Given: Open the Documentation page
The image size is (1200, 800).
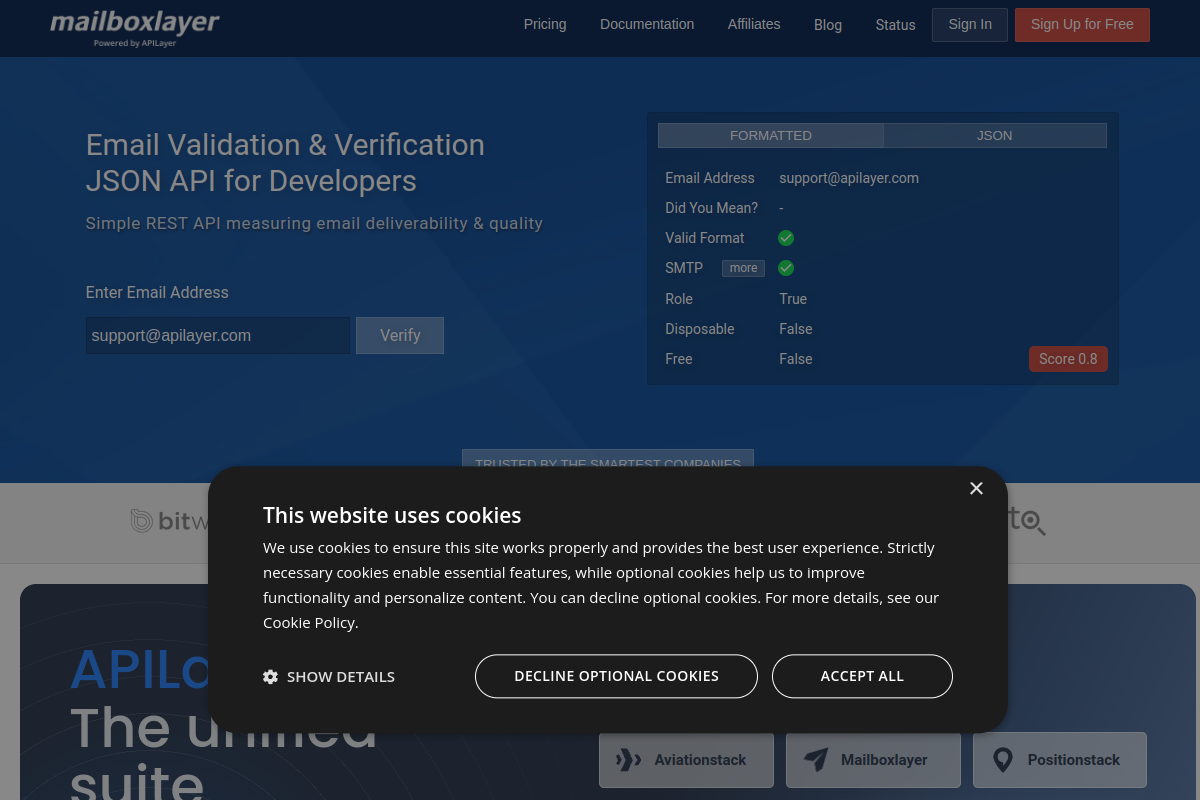Looking at the screenshot, I should pyautogui.click(x=647, y=24).
